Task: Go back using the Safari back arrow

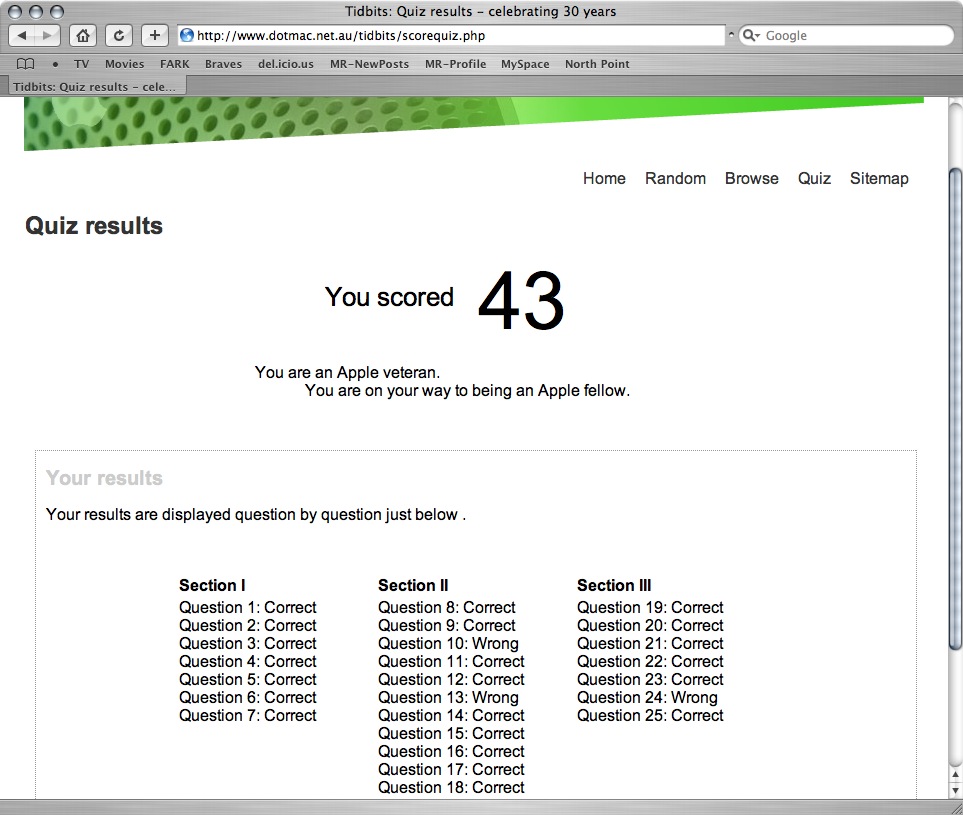Action: (22, 36)
